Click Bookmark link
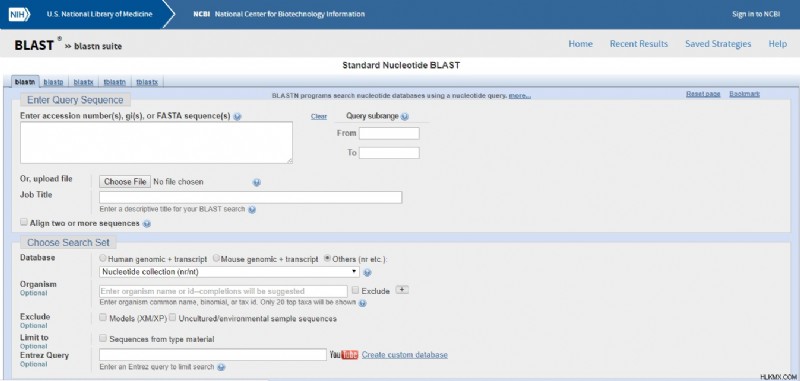800x381 pixels. coord(744,94)
